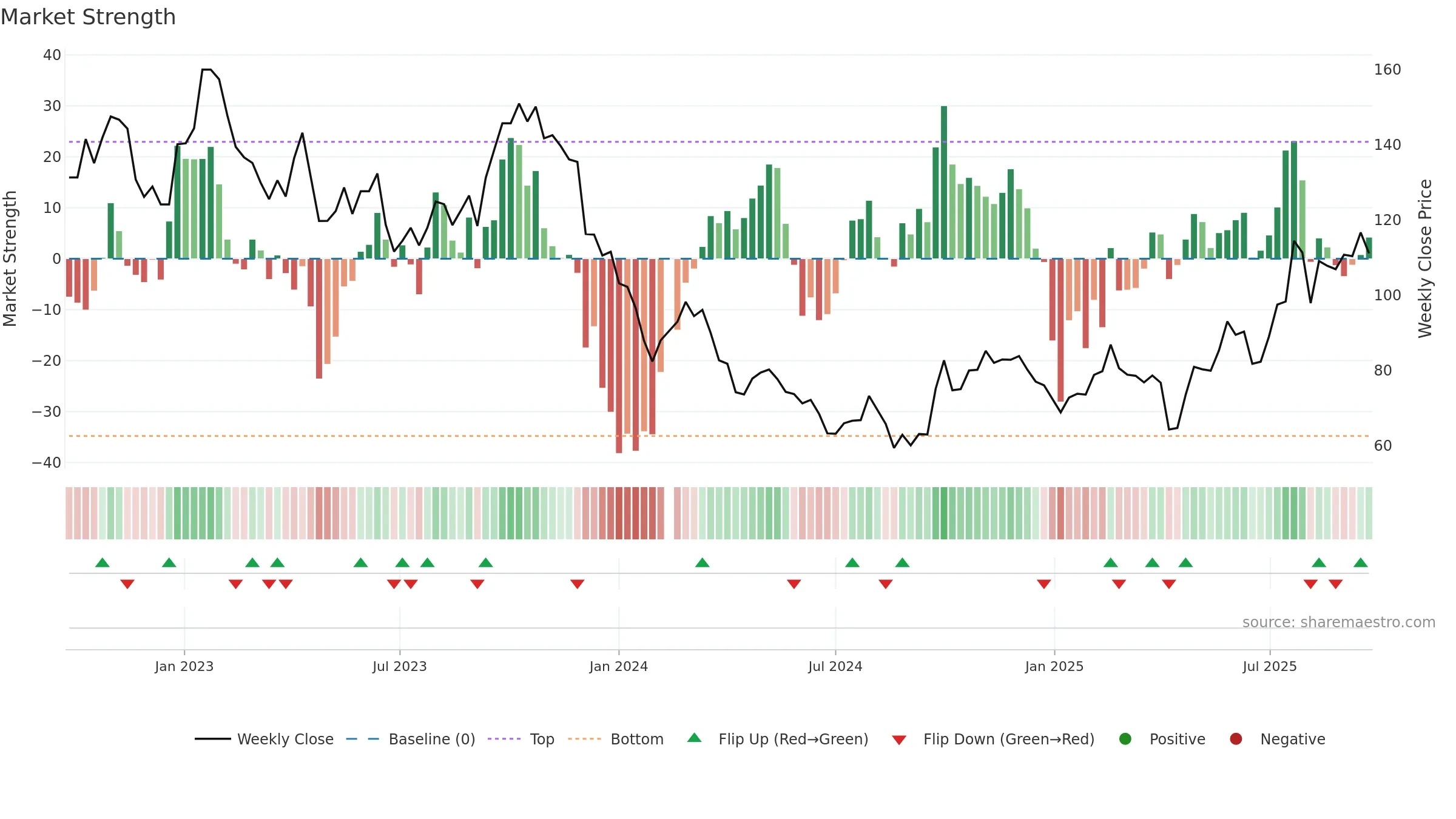This screenshot has width=1456, height=819.
Task: Click the Jan 2024 x-axis label
Action: pyautogui.click(x=619, y=666)
